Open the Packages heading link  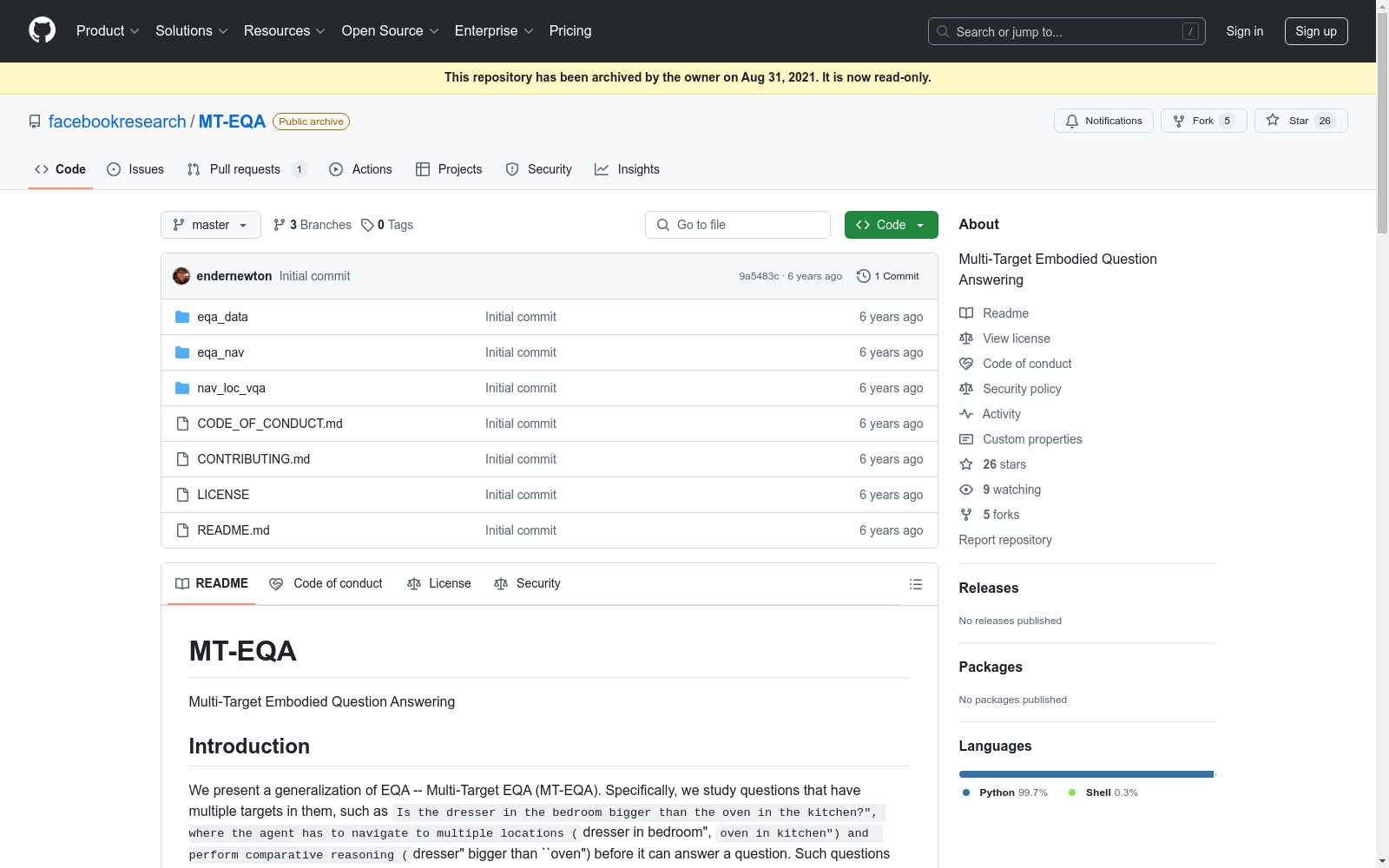(991, 667)
